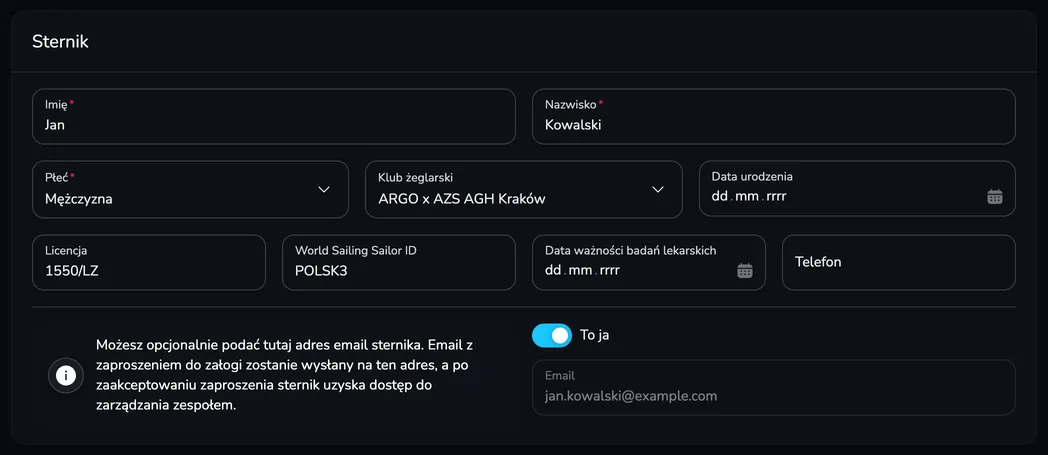Image resolution: width=1048 pixels, height=455 pixels.
Task: Click the Email field with jan.kowalski@example.com
Action: 773,388
